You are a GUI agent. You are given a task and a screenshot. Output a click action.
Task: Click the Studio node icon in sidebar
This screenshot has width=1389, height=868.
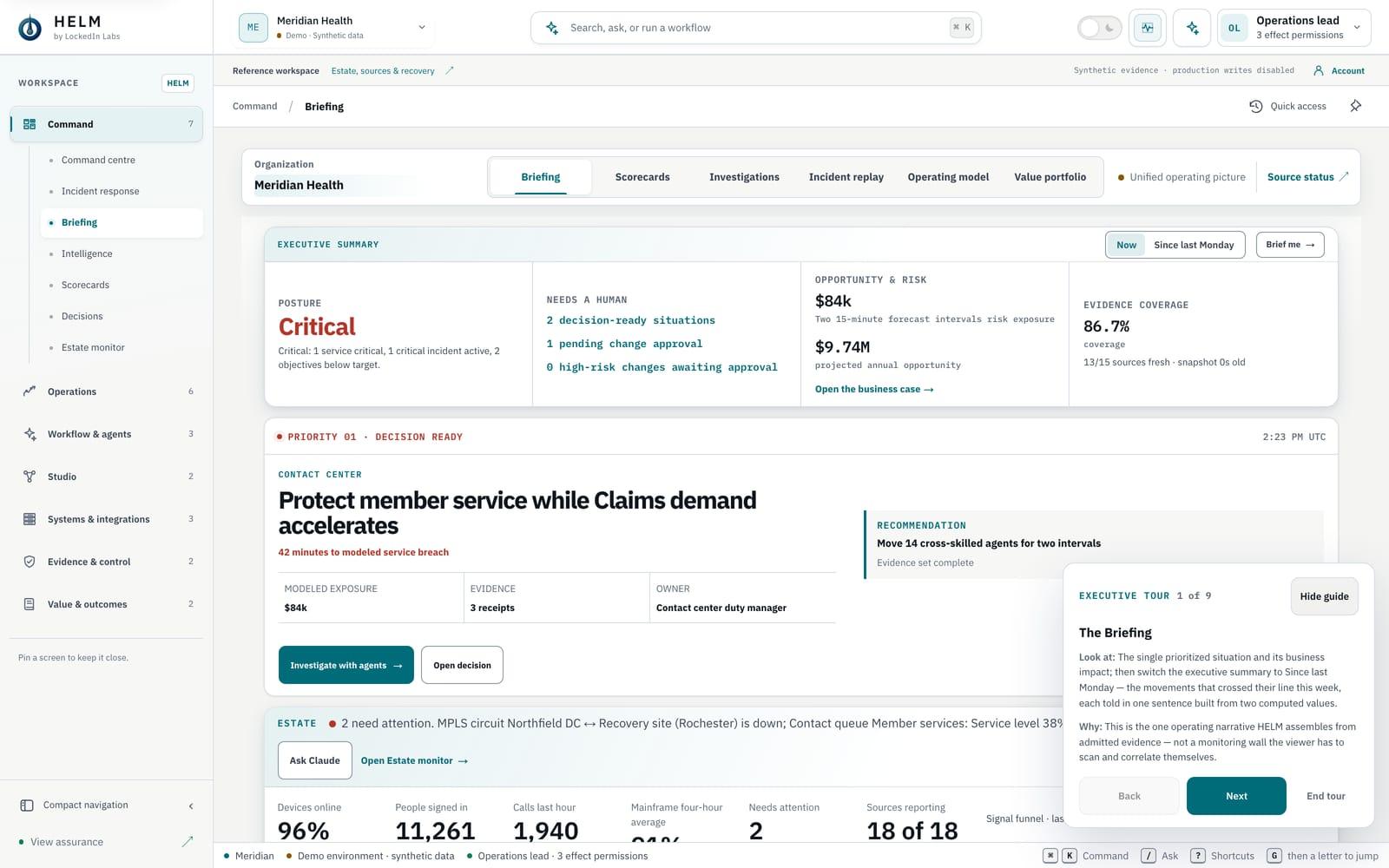click(x=30, y=477)
